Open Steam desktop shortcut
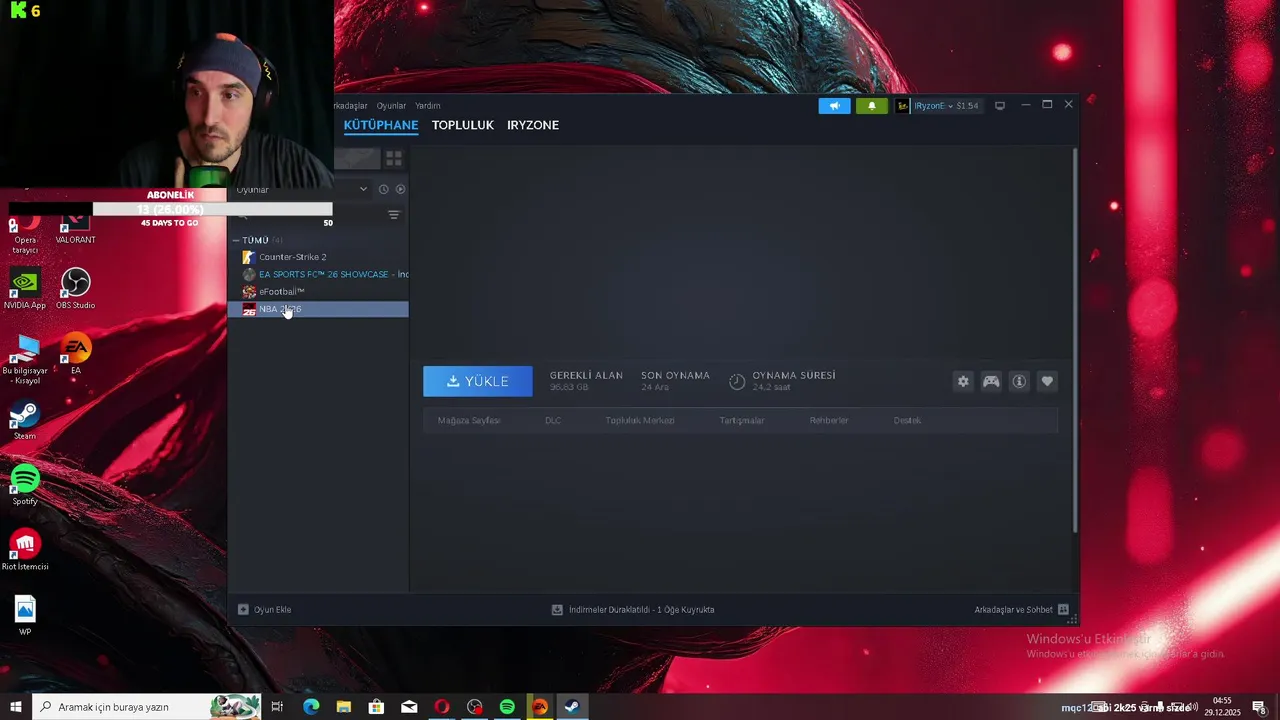1280x720 pixels. (25, 421)
